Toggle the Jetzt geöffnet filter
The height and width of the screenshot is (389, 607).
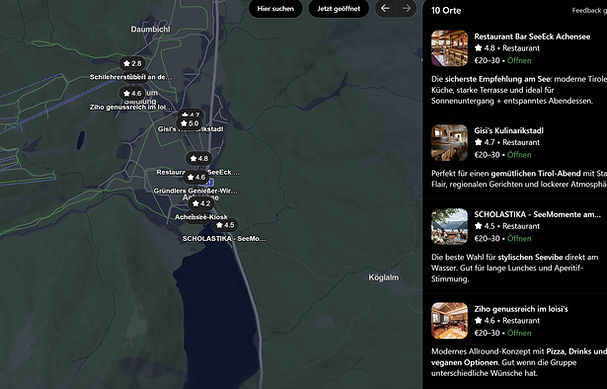[338, 9]
